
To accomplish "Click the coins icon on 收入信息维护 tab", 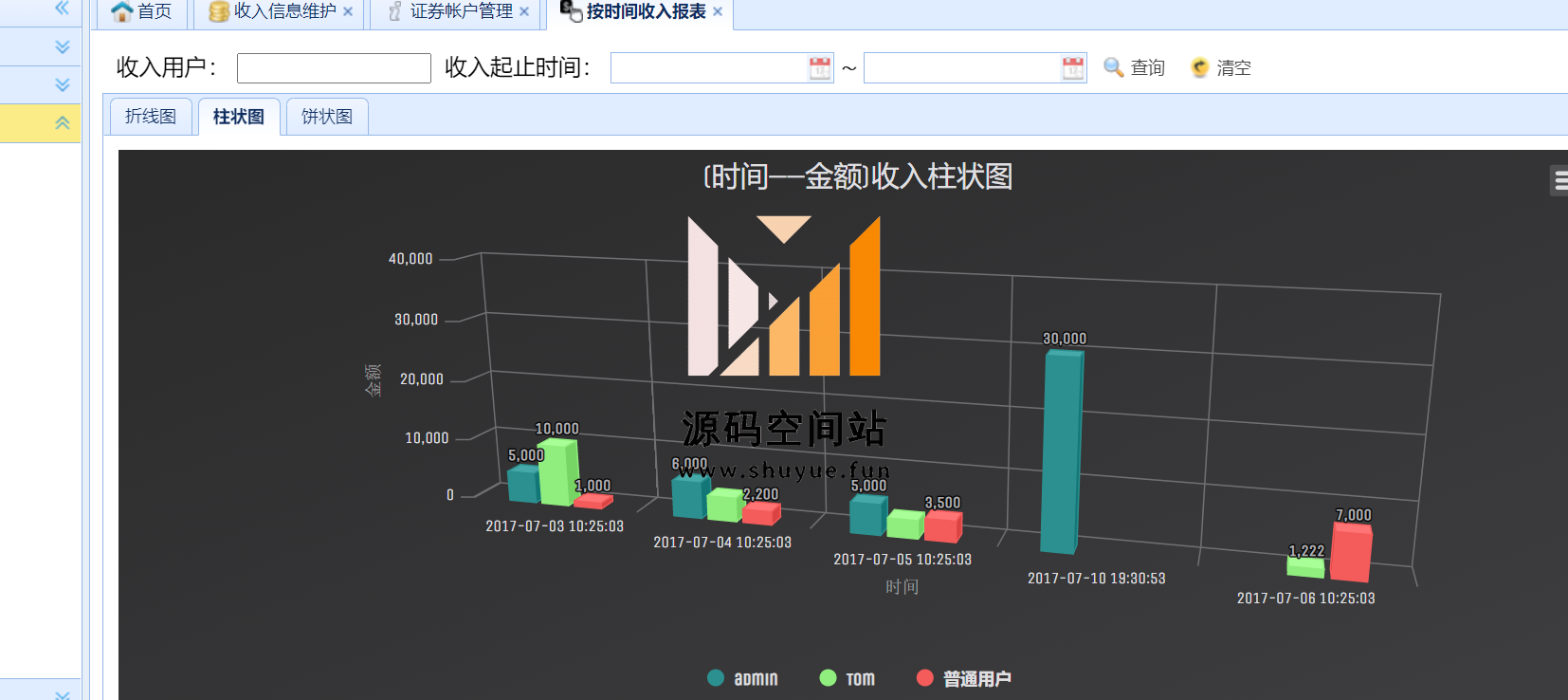I will [219, 11].
